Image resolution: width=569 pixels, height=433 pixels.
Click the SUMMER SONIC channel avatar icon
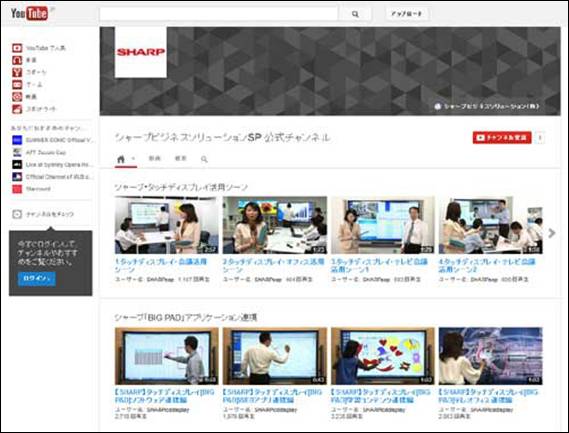click(x=17, y=140)
